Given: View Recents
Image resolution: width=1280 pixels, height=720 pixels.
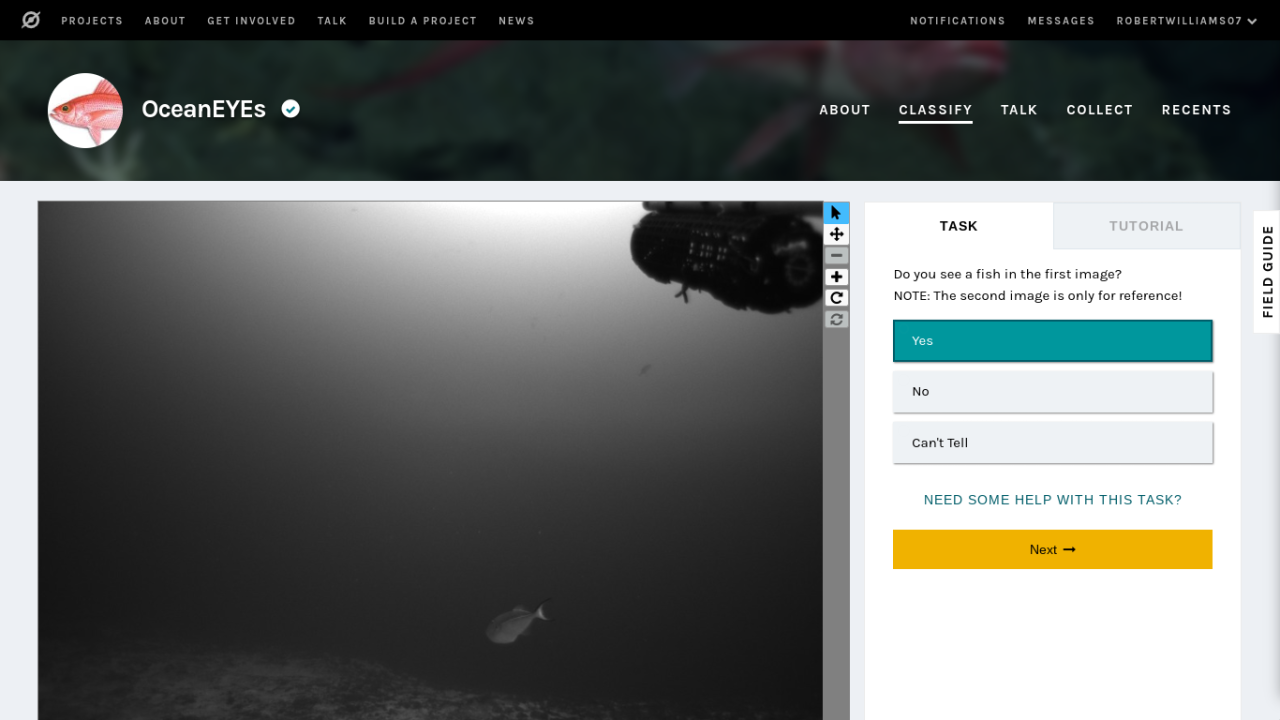Looking at the screenshot, I should pyautogui.click(x=1196, y=110).
